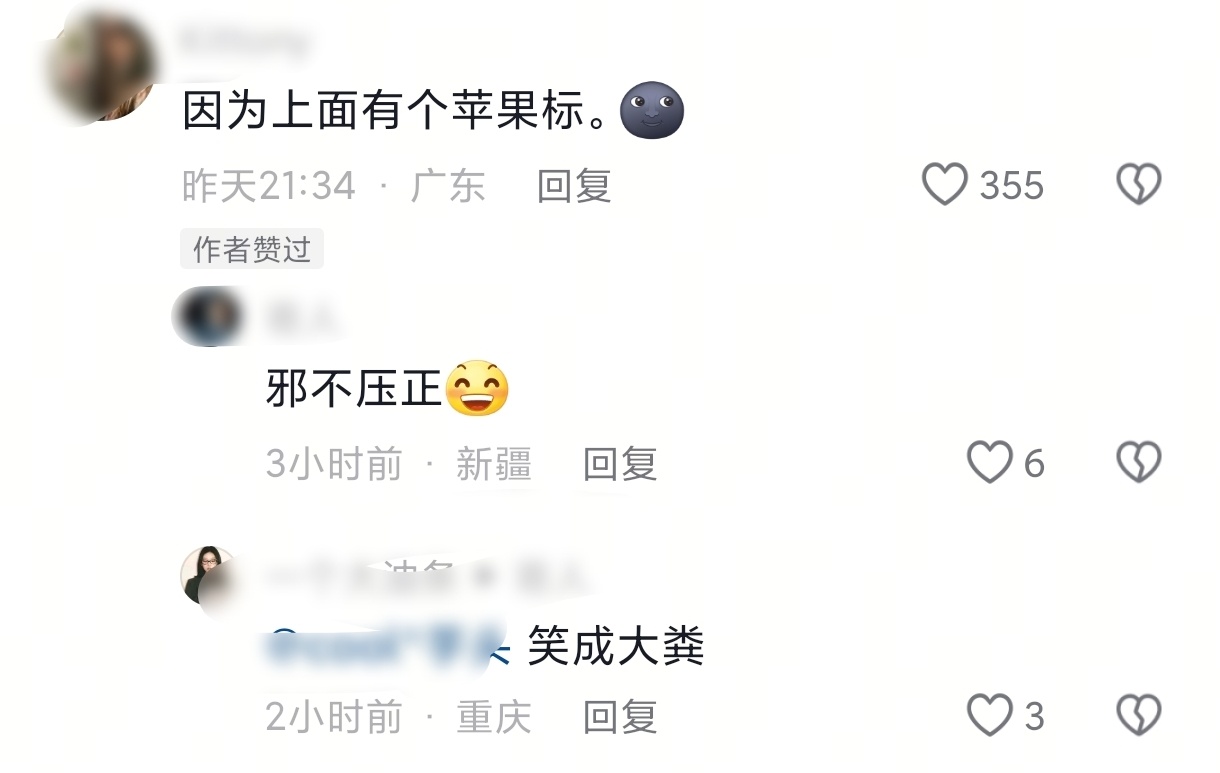Reply to the 新疆 comment via 回复
The image size is (1220, 773).
coord(620,464)
